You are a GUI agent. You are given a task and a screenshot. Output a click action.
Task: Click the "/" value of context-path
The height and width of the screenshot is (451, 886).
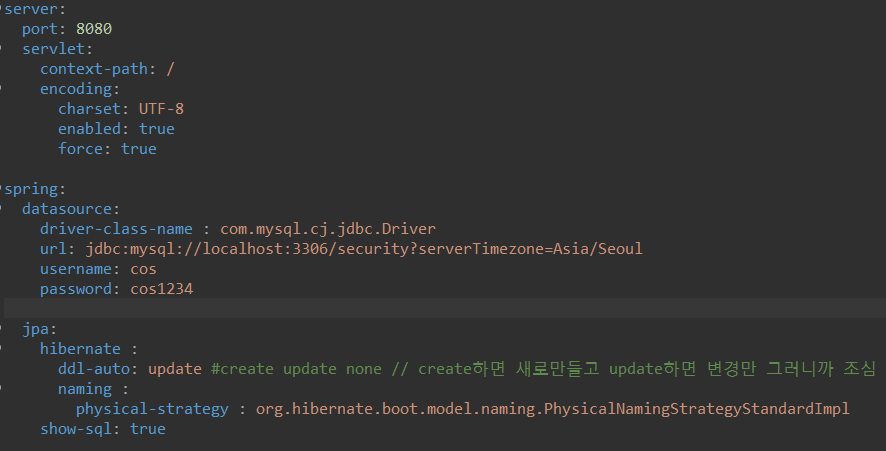171,69
